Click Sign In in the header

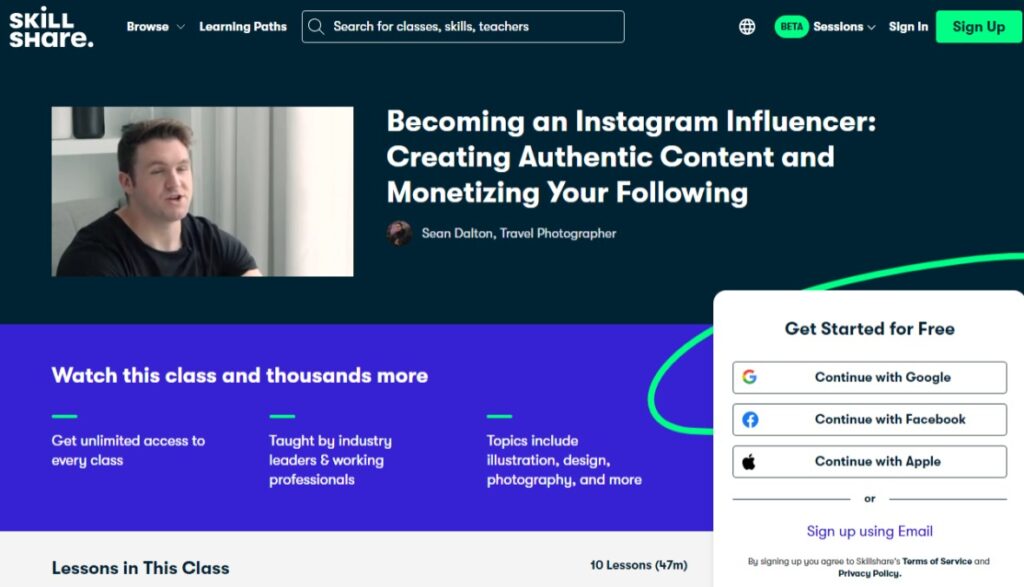point(908,27)
